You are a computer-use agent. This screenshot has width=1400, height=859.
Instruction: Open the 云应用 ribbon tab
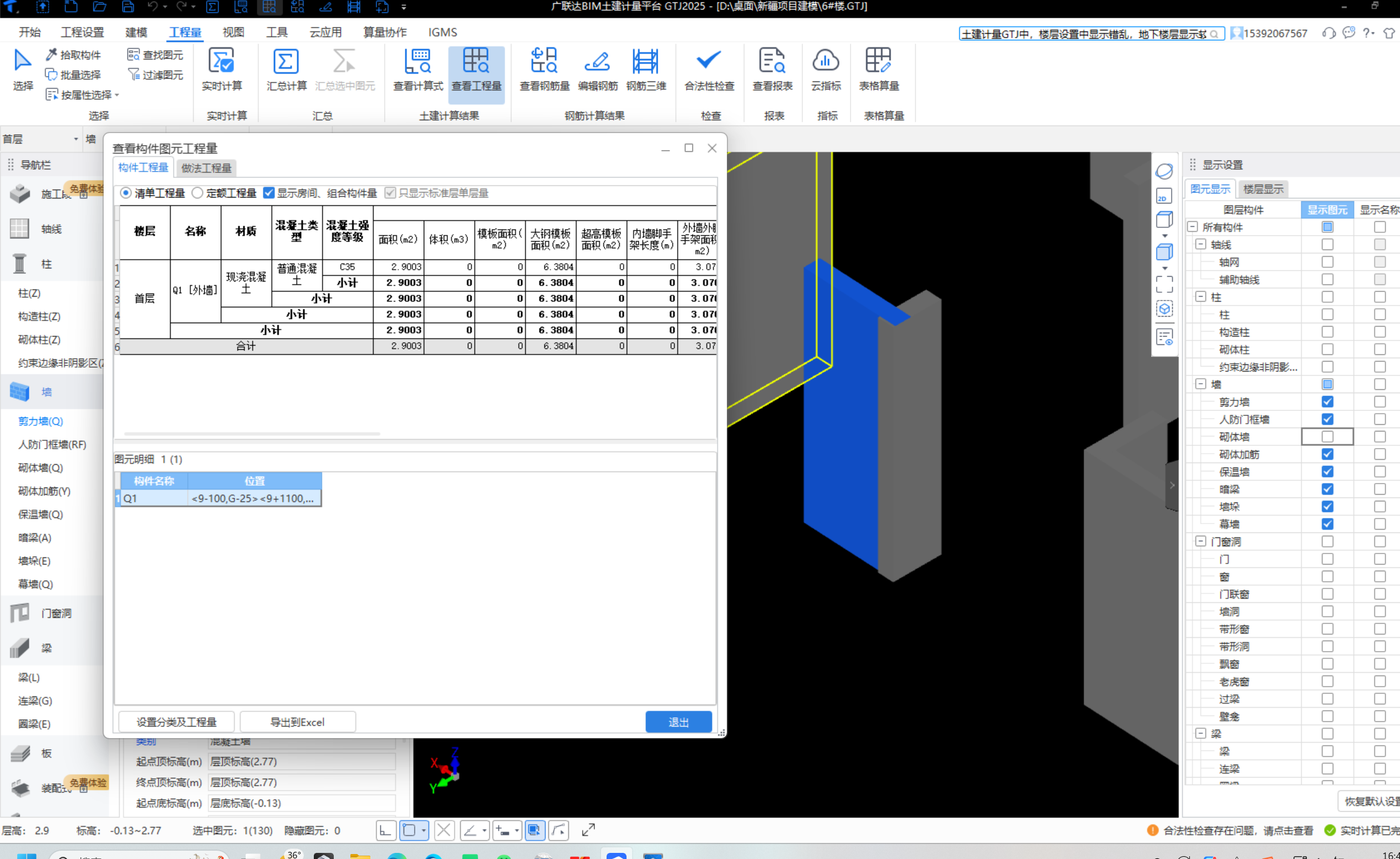[325, 32]
